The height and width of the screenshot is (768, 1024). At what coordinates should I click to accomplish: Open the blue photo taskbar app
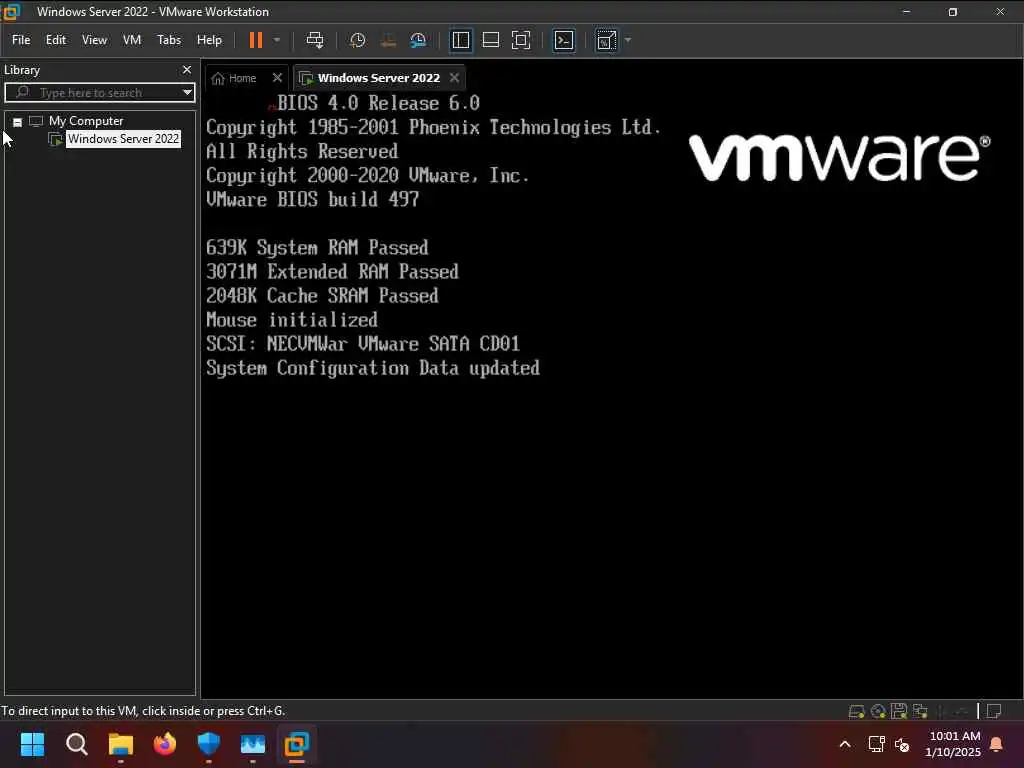(253, 744)
